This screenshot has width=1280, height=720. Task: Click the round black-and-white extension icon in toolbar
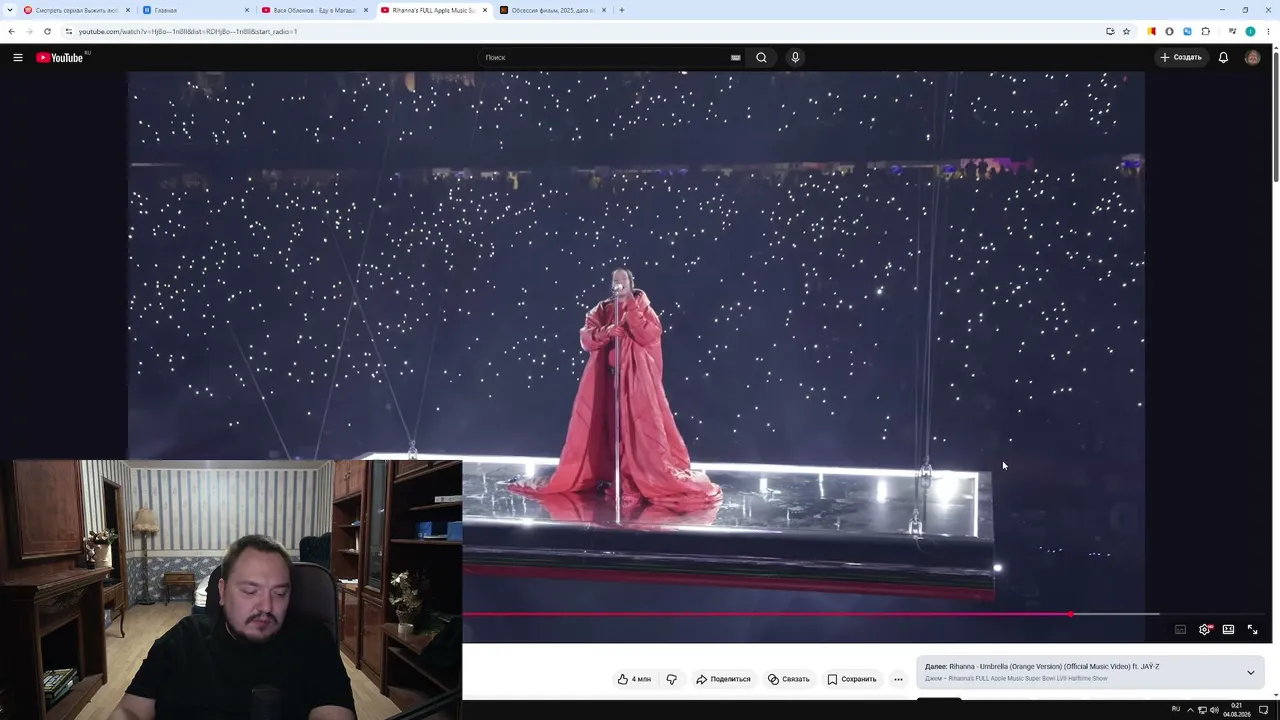pyautogui.click(x=1169, y=32)
